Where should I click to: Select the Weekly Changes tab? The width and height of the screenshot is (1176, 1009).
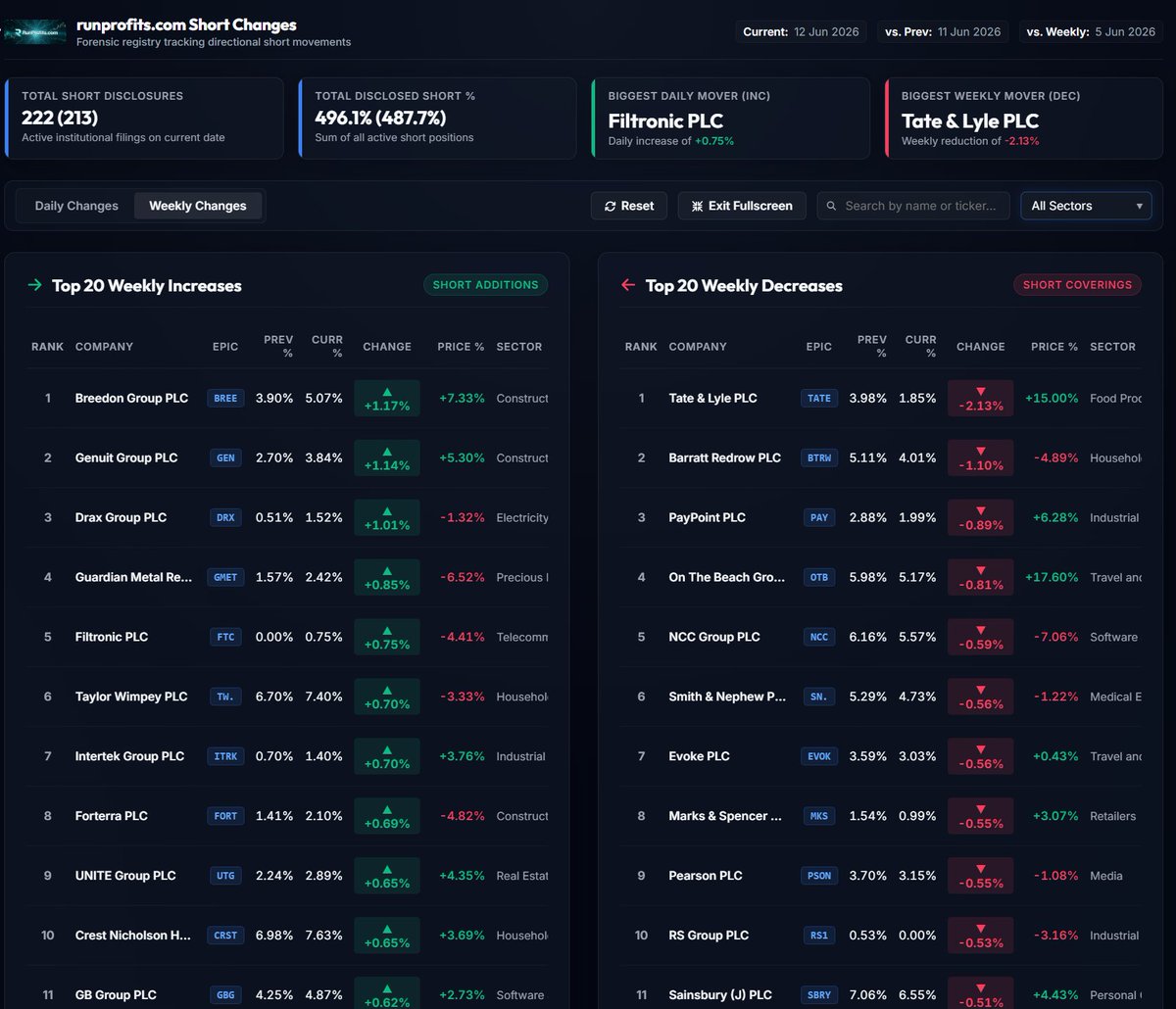point(198,206)
